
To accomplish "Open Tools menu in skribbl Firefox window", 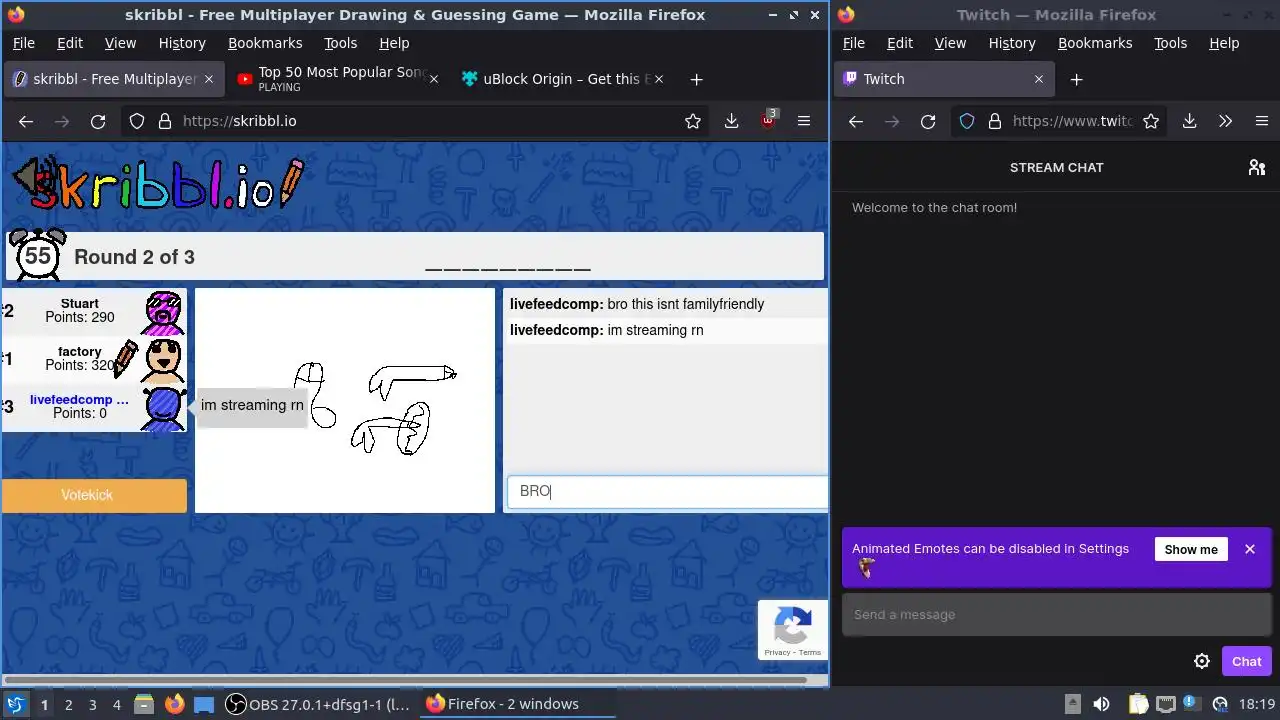I will tap(340, 43).
